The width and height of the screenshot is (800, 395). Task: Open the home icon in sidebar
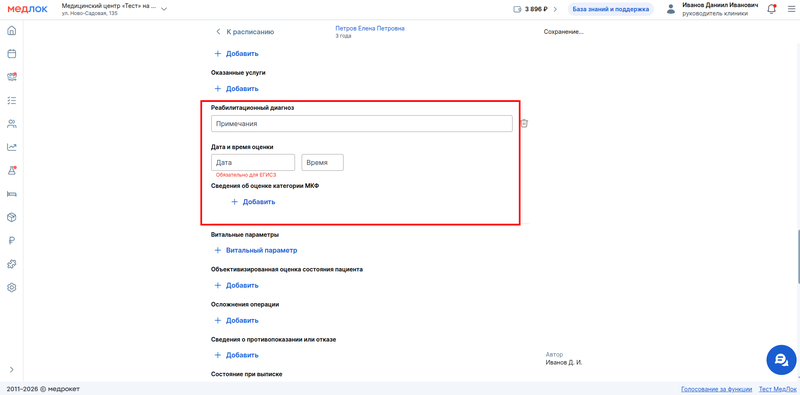(12, 31)
